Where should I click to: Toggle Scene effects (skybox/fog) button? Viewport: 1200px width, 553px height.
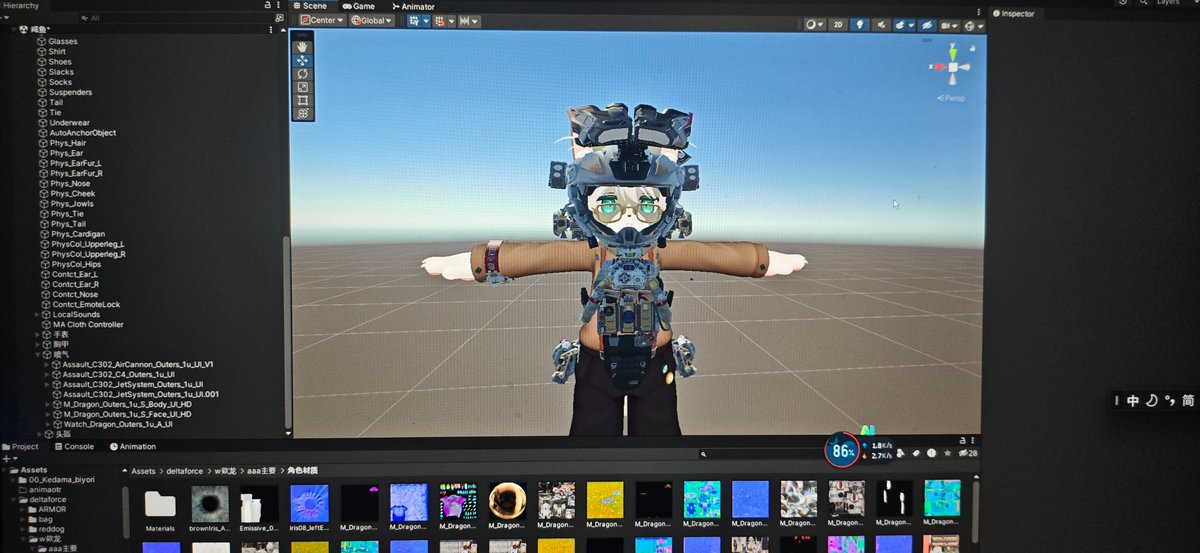[902, 25]
